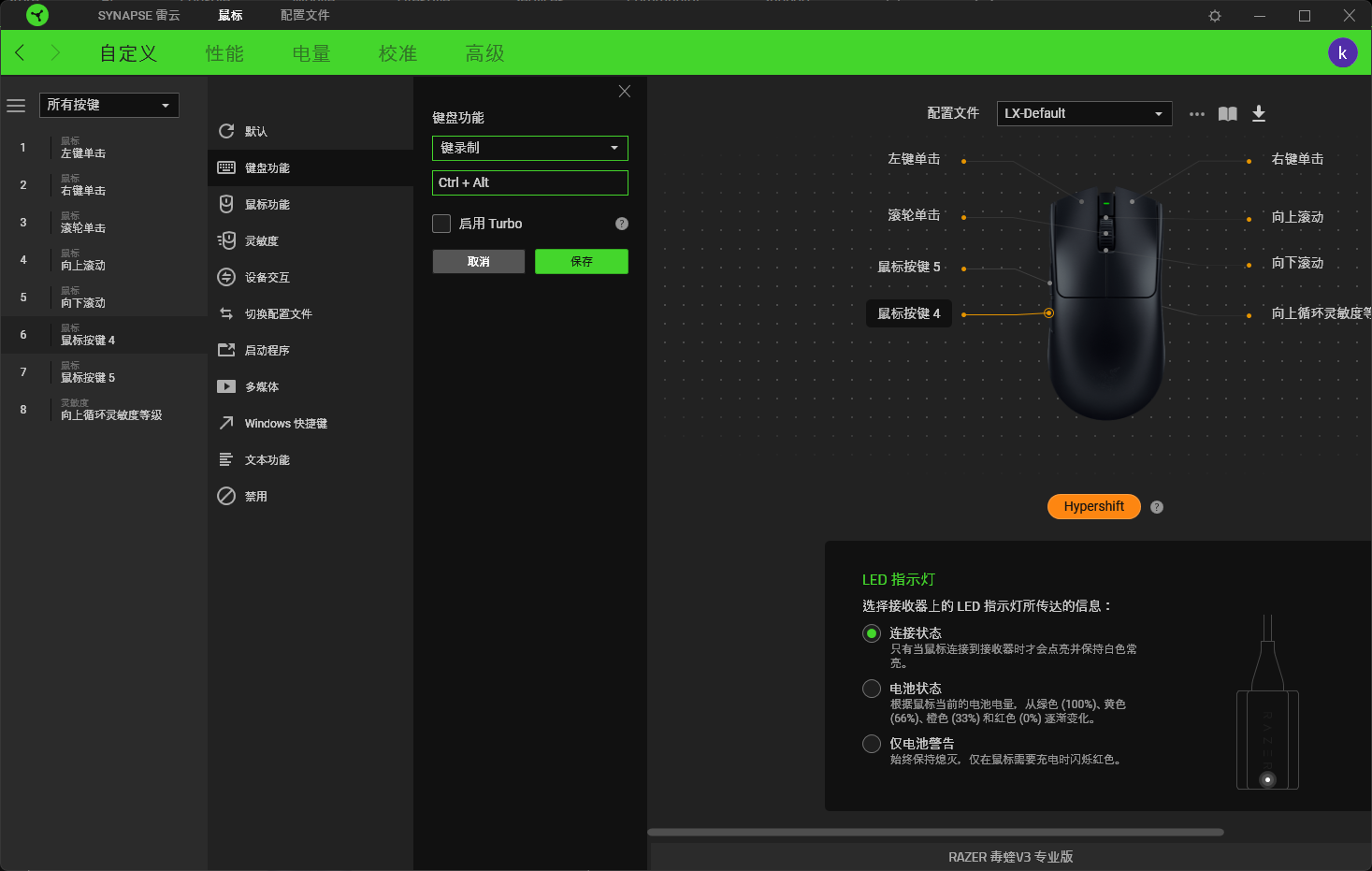Image resolution: width=1372 pixels, height=871 pixels.
Task: Select the 灵敏度 sensitivity icon
Action: 226,240
